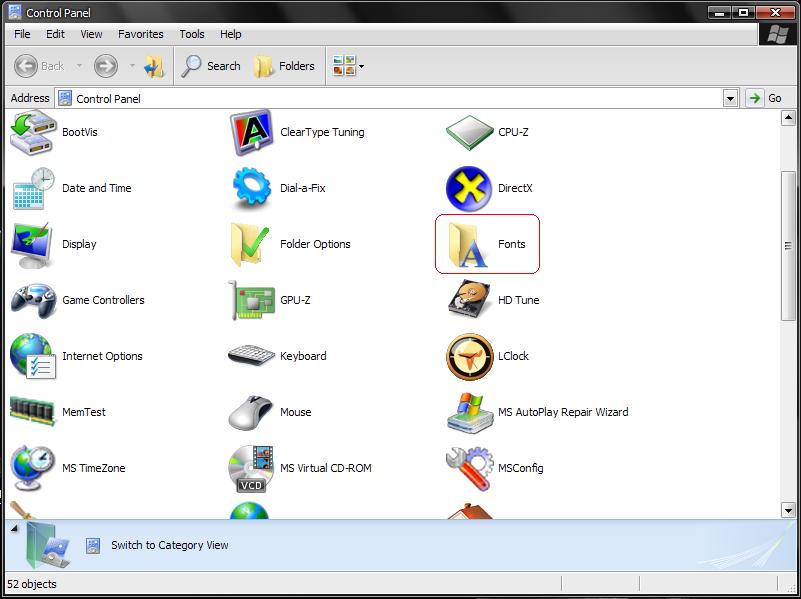The image size is (801, 599).
Task: Launch the MSConfig wrench icon
Action: click(x=469, y=469)
